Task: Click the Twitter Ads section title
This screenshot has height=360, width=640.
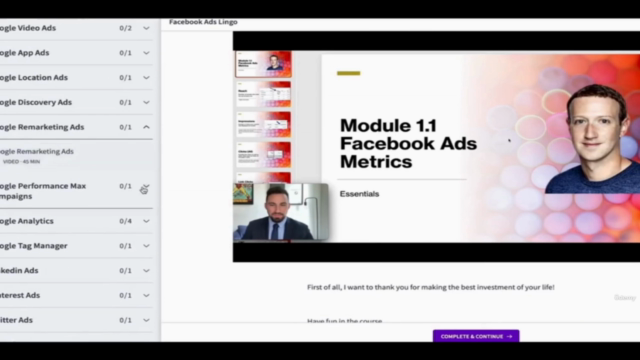Action: 16,320
